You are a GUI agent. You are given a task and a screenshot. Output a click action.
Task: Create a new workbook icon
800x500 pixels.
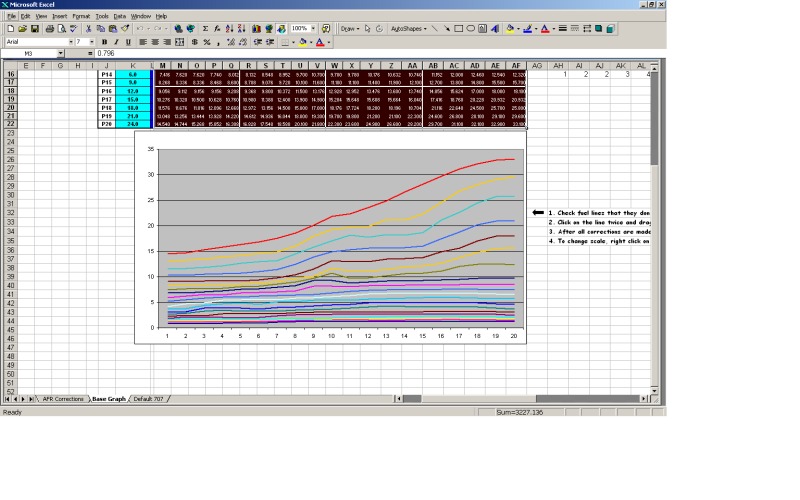(x=10, y=29)
